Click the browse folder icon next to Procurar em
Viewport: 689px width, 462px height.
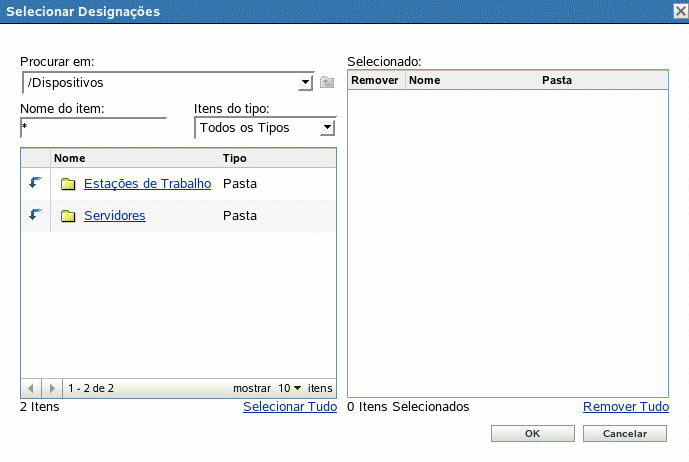pos(327,82)
